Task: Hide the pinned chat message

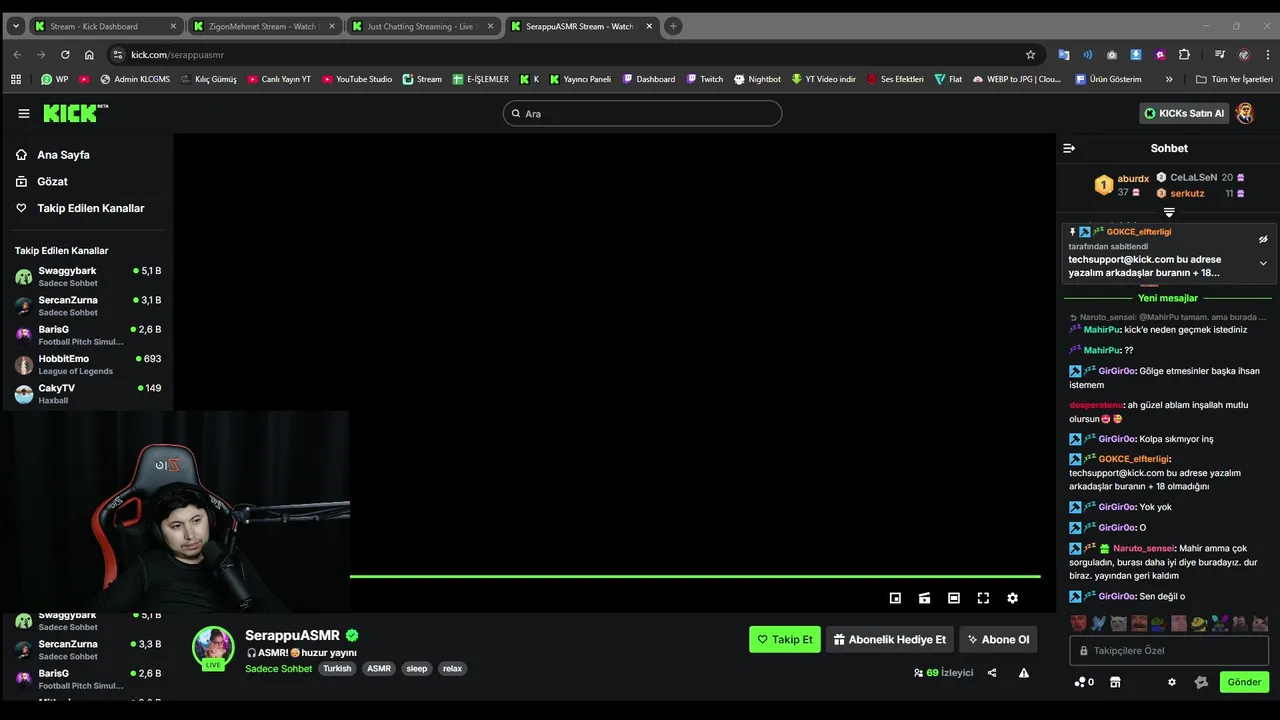Action: tap(1263, 239)
